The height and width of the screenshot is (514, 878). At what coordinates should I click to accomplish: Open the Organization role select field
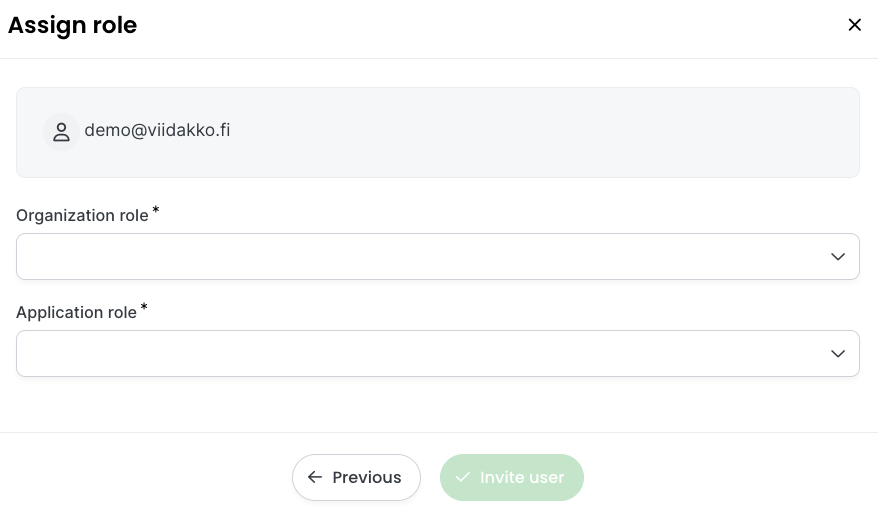click(x=438, y=256)
